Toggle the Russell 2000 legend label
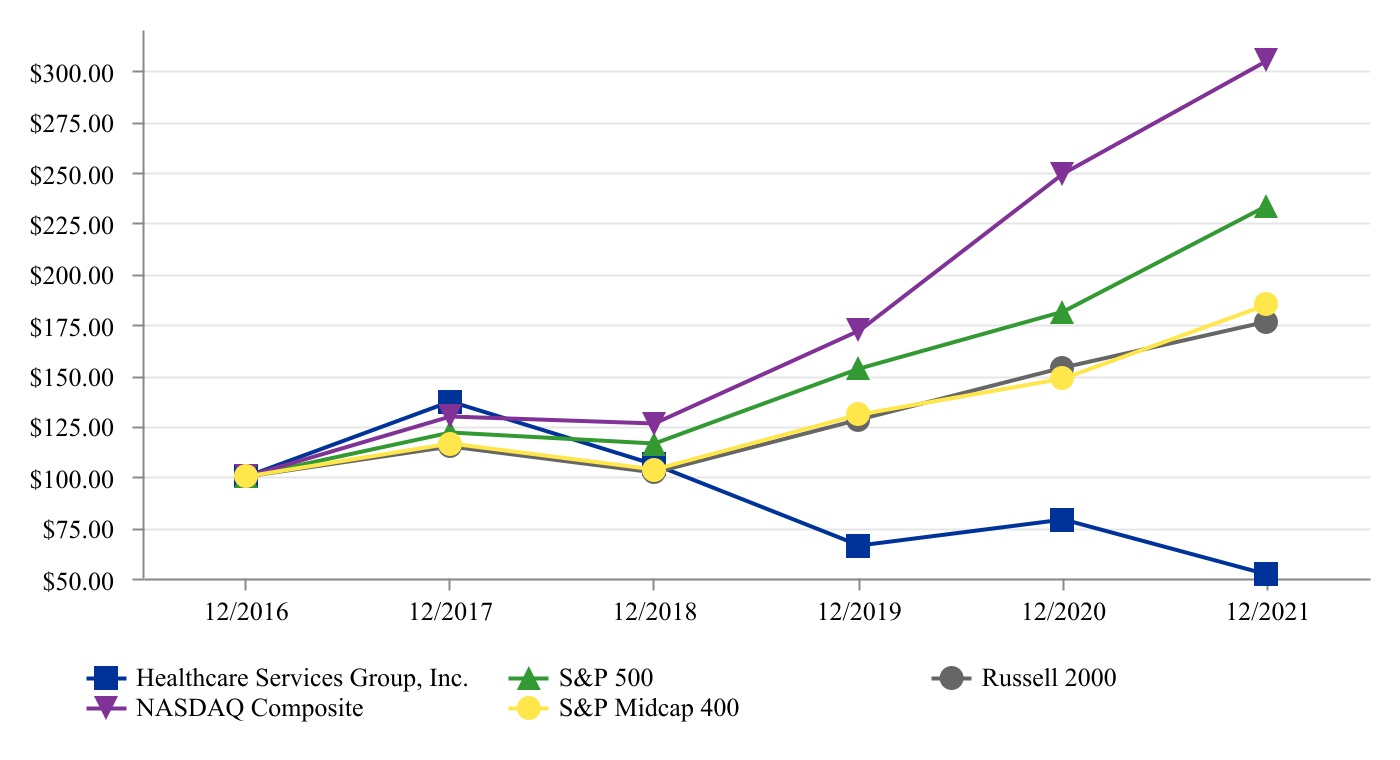The image size is (1400, 760). click(1048, 678)
